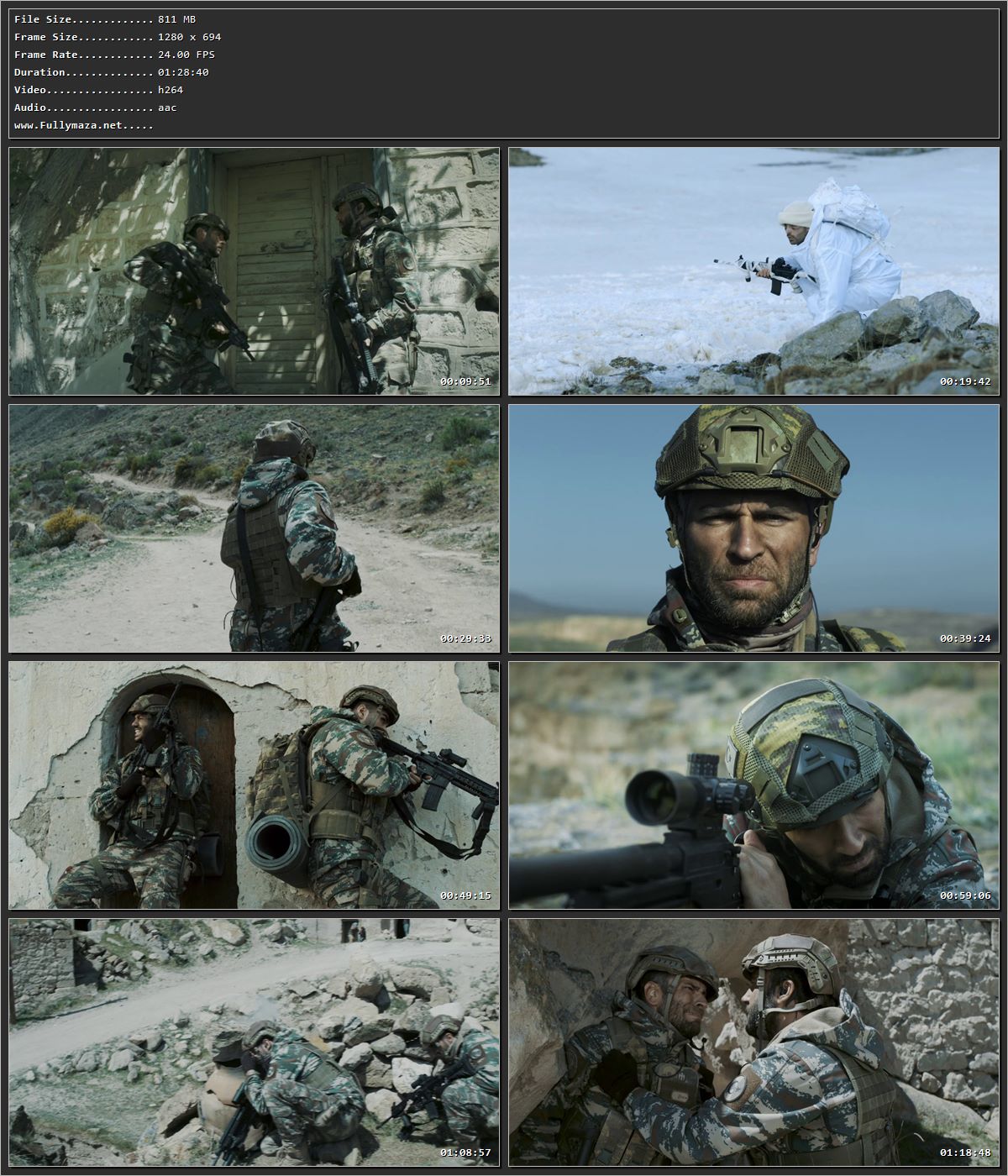Open the thumbnail timestamped 00:09:51
Image resolution: width=1008 pixels, height=1176 pixels.
(x=255, y=271)
